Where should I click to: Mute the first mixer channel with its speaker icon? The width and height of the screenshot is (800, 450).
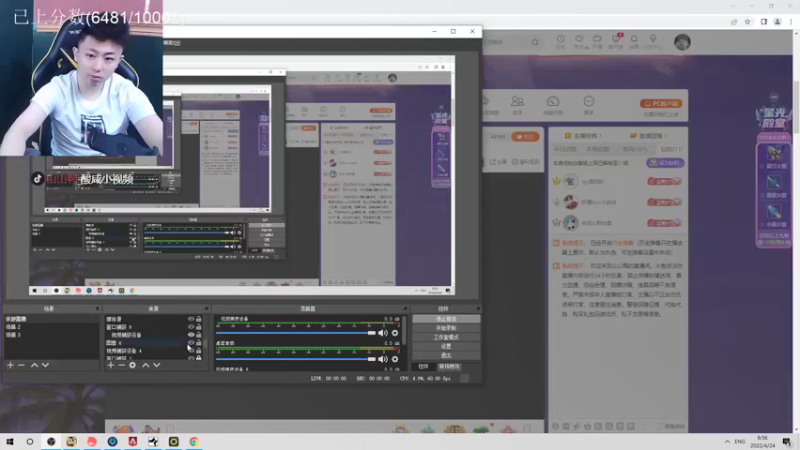click(383, 333)
